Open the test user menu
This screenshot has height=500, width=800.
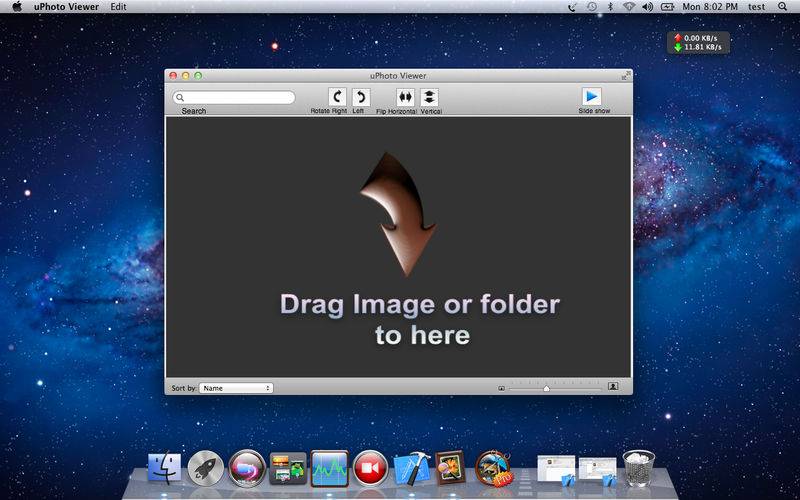click(x=757, y=7)
